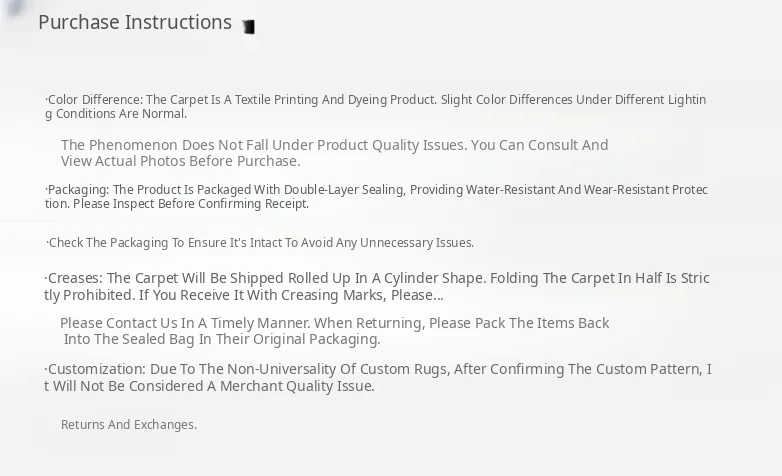Click the line starting "The Phenomenon Does Not Fall"
Screen dimensions: 782x476
point(334,145)
